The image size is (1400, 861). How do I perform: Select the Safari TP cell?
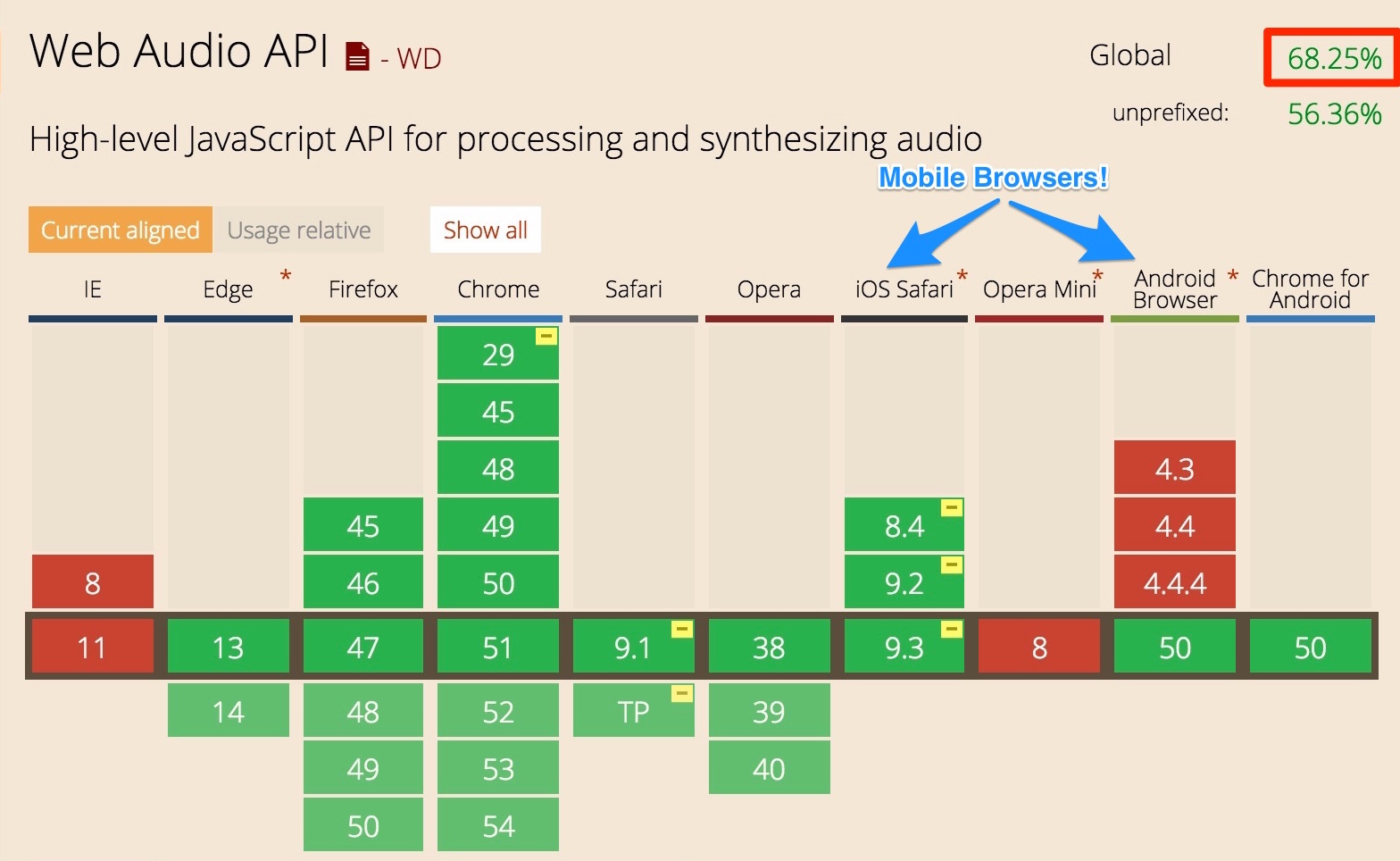(634, 710)
